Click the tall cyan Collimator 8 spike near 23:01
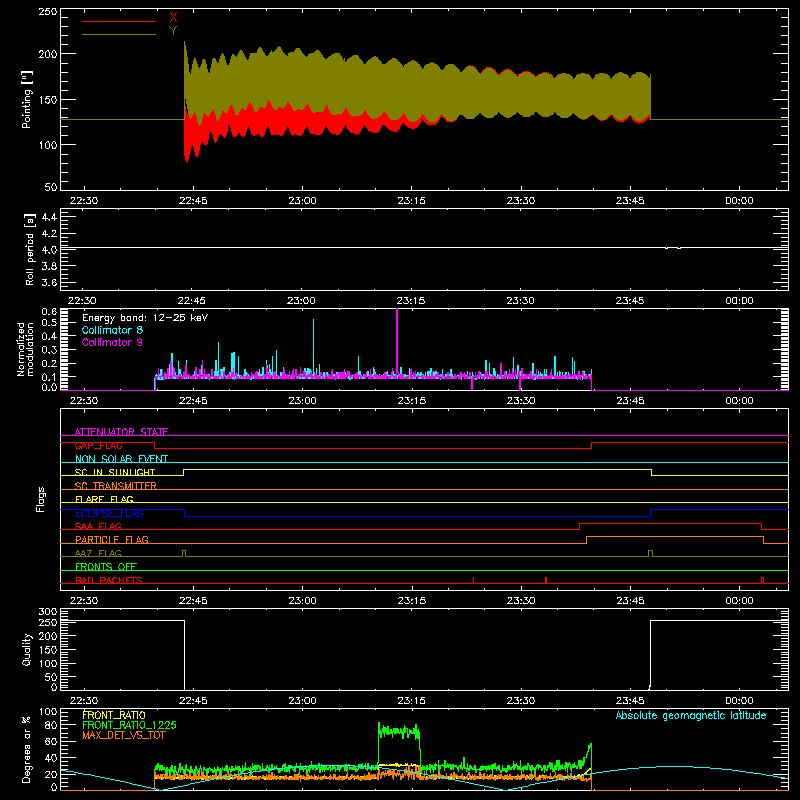 coord(313,347)
